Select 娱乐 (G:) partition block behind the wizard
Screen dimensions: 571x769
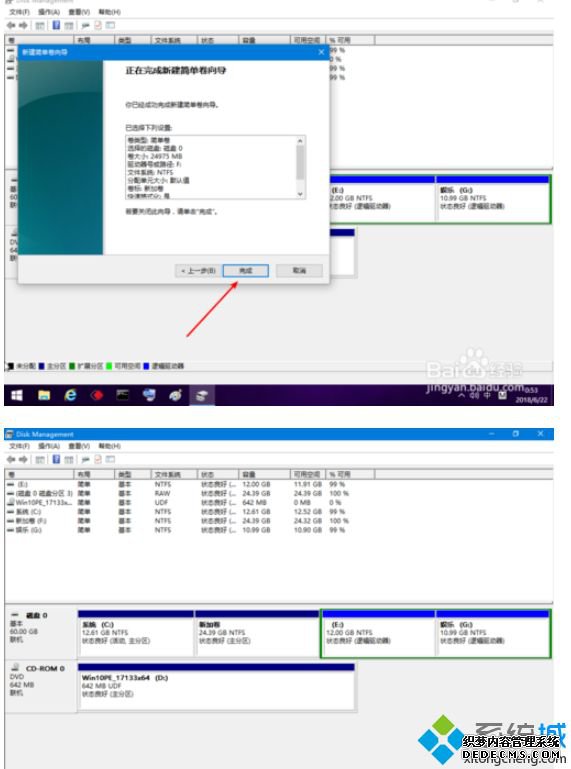click(493, 198)
